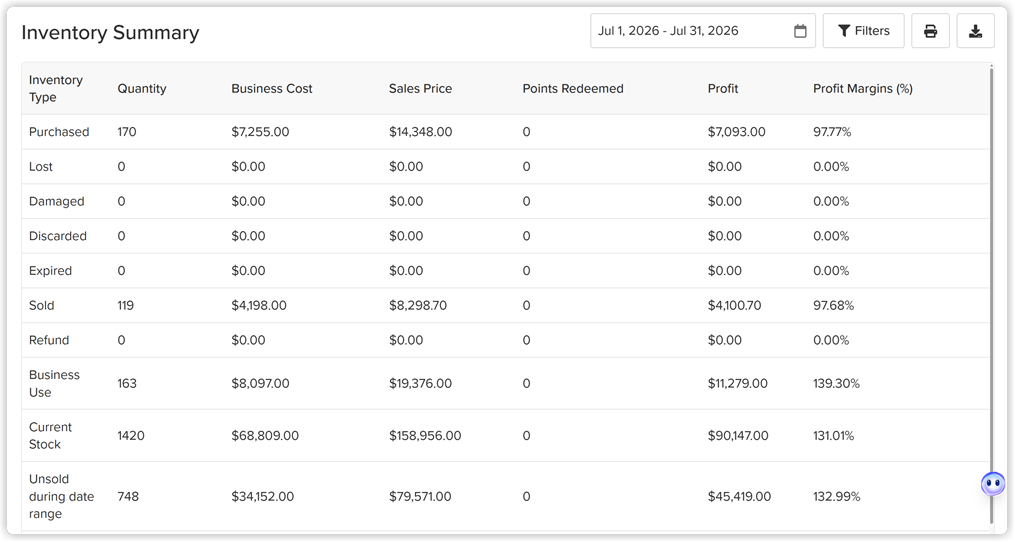Image resolution: width=1015 pixels, height=542 pixels.
Task: Click the Inventory Summary page title
Action: pos(110,32)
